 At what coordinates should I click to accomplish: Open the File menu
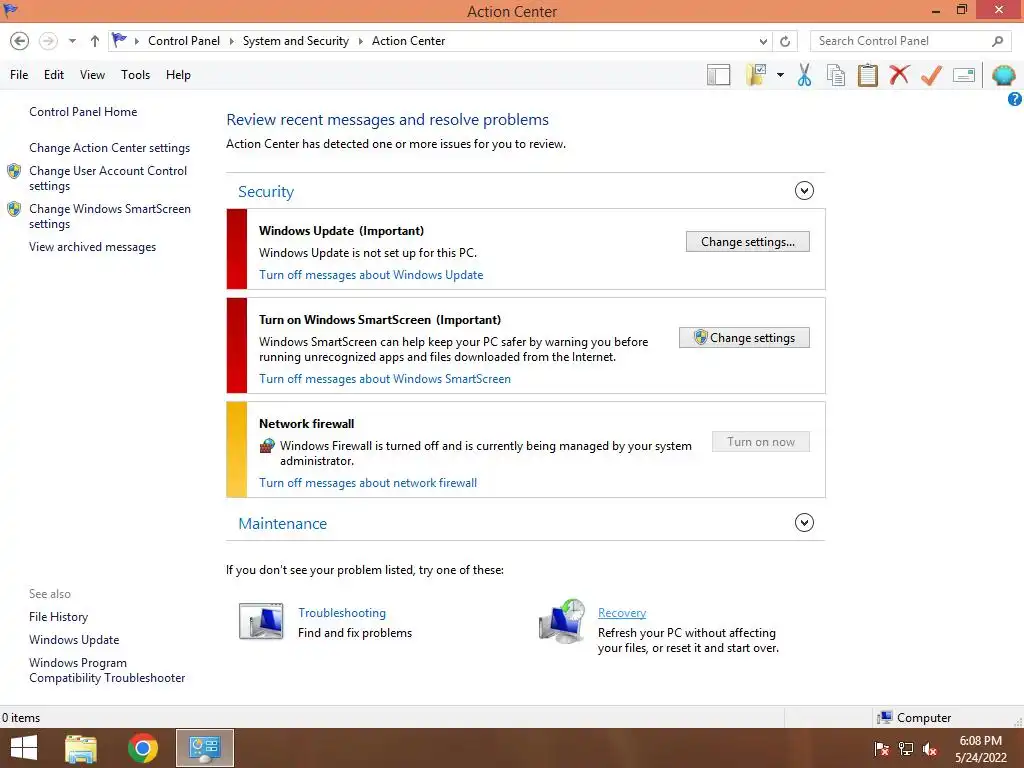(19, 75)
